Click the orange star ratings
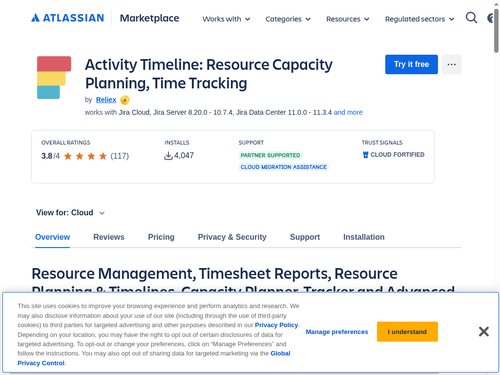This screenshot has height=375, width=500. (85, 156)
